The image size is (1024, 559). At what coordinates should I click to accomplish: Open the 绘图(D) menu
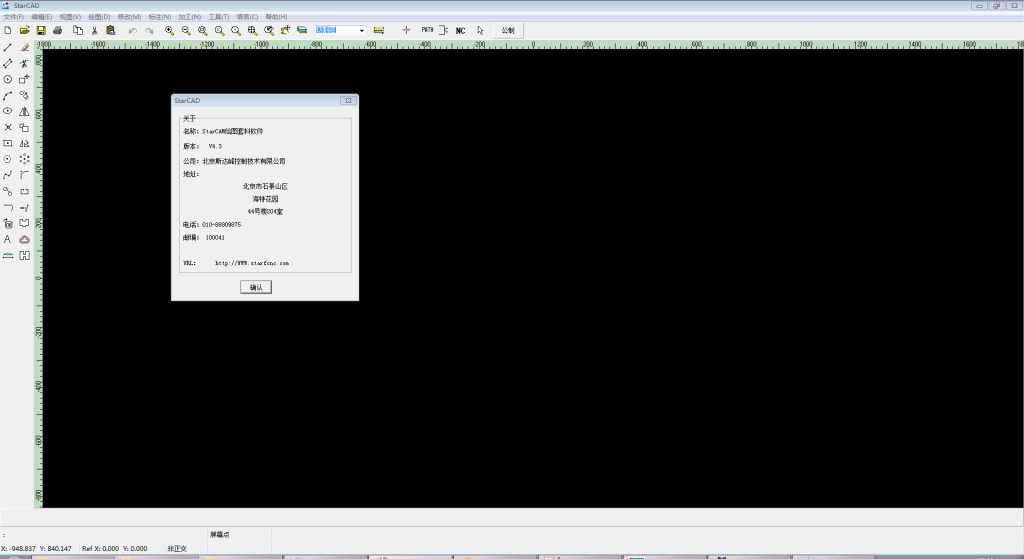[99, 17]
